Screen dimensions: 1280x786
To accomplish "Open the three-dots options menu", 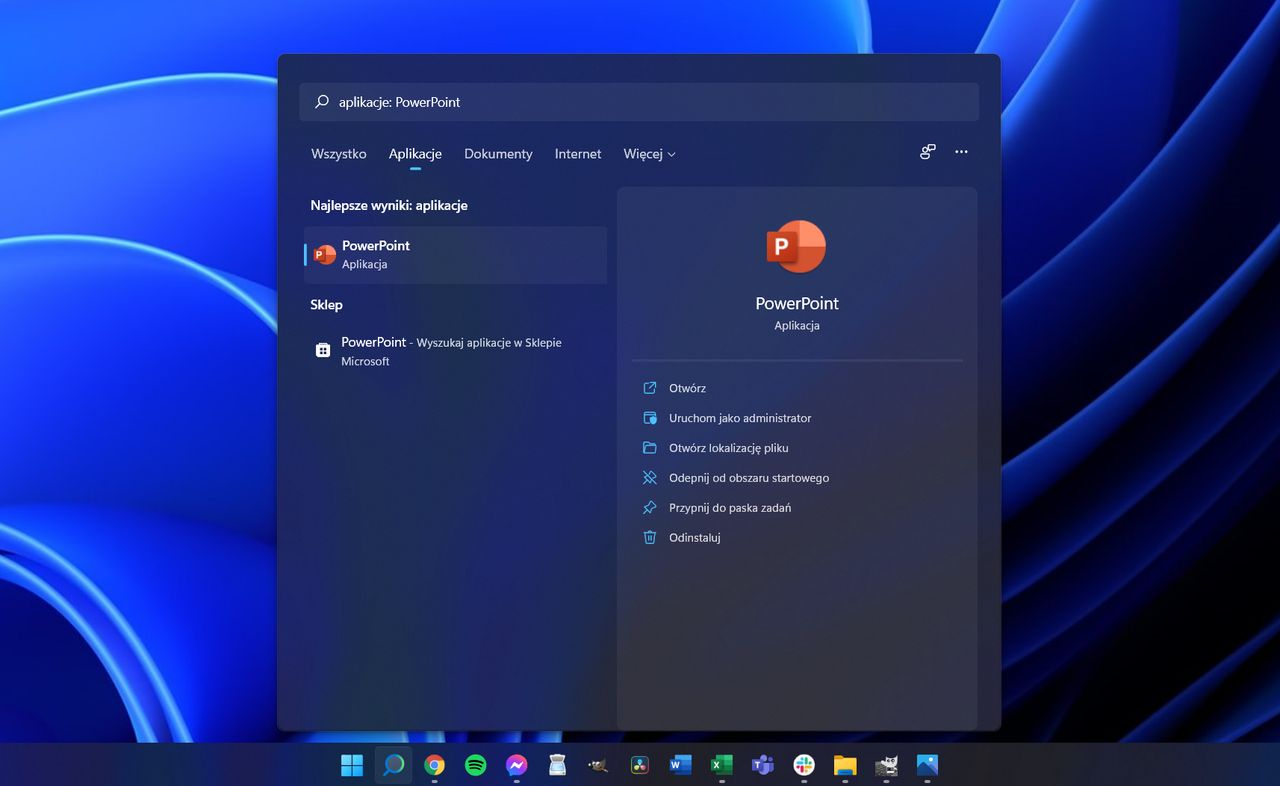I will (x=961, y=152).
